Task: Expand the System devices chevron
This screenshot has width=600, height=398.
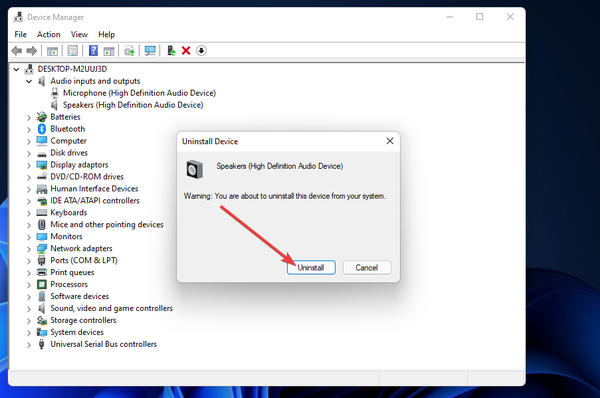Action: (29, 333)
